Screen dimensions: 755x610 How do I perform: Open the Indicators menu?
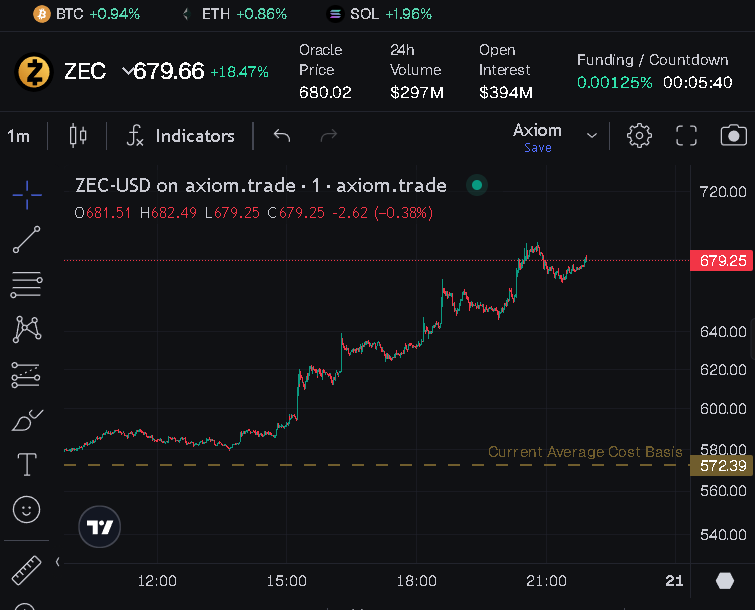[x=181, y=136]
